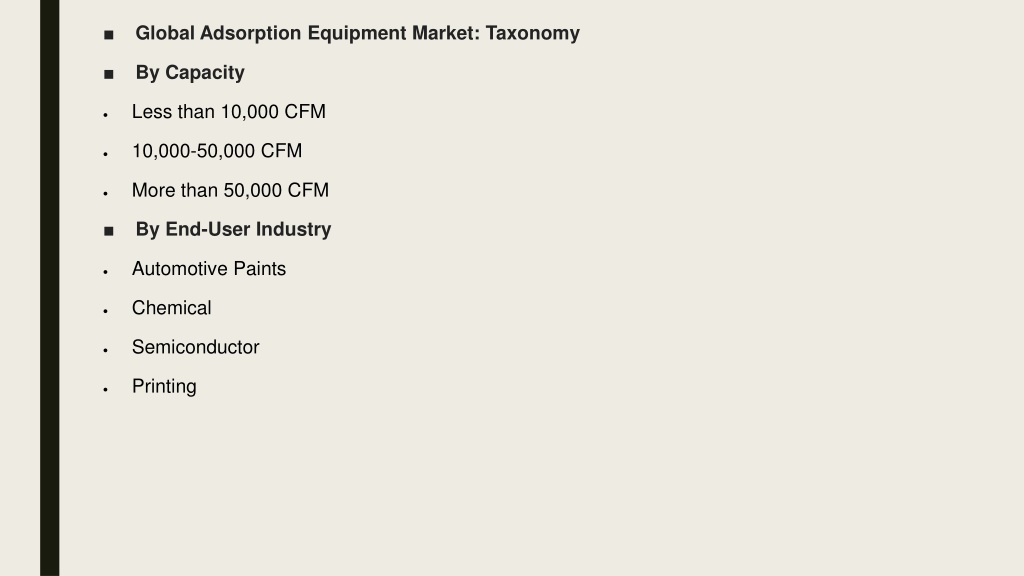The width and height of the screenshot is (1024, 576).
Task: Click the Less than 10,000 CFM item
Action: (x=229, y=112)
